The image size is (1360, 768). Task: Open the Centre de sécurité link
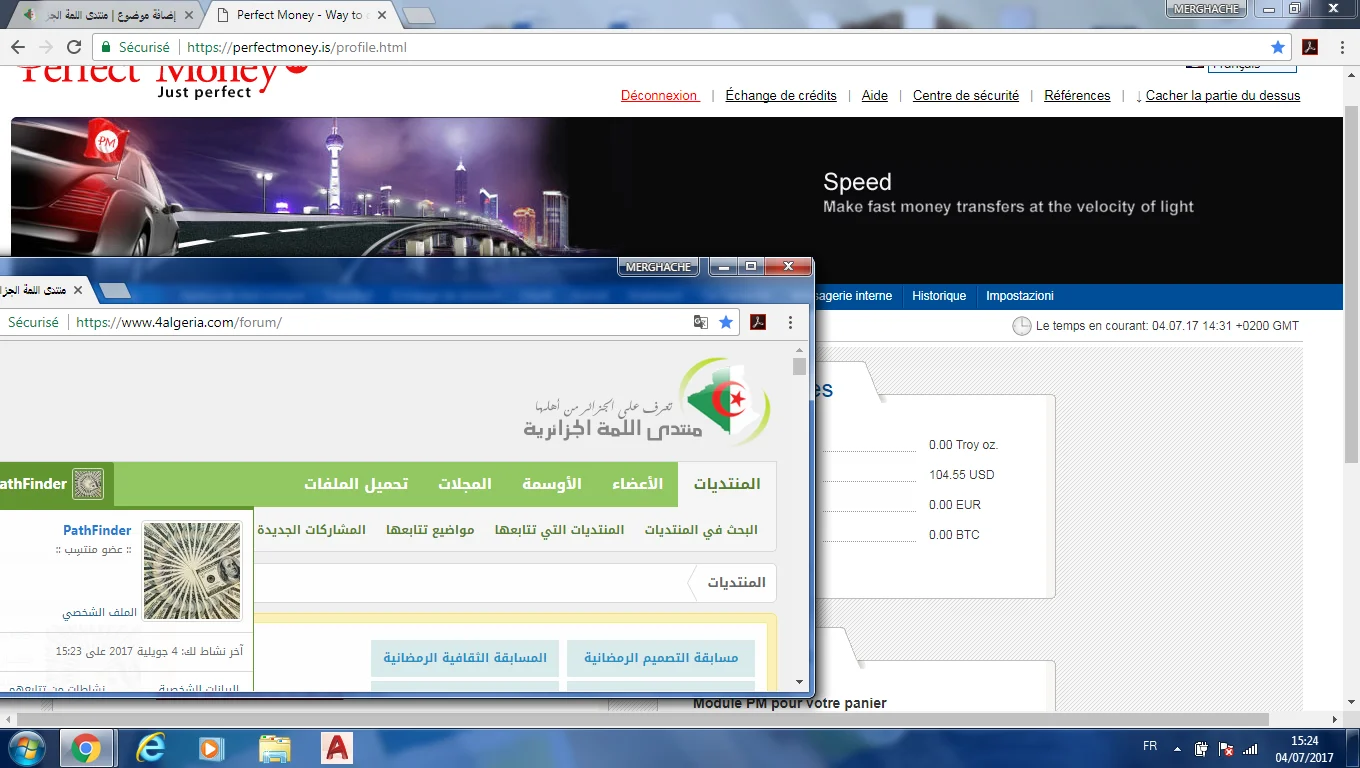coord(965,96)
